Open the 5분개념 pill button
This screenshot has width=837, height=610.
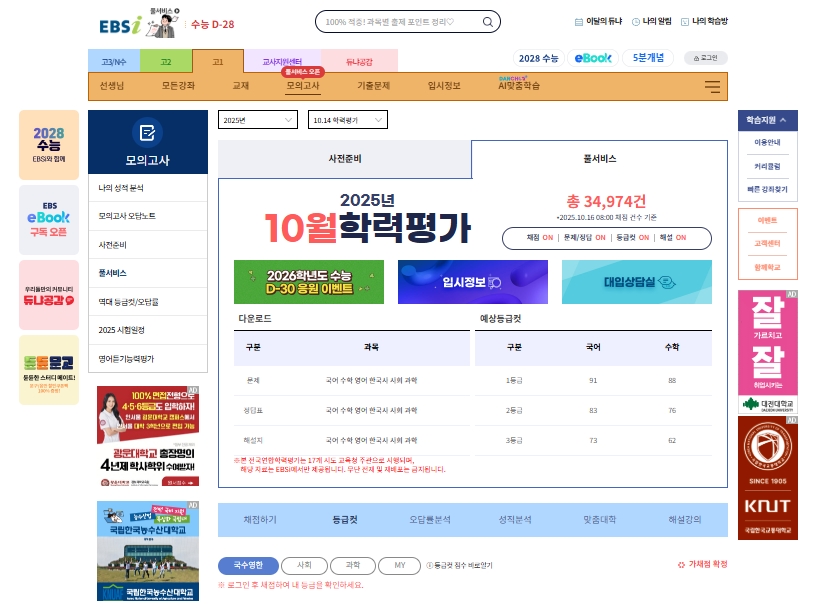(648, 58)
